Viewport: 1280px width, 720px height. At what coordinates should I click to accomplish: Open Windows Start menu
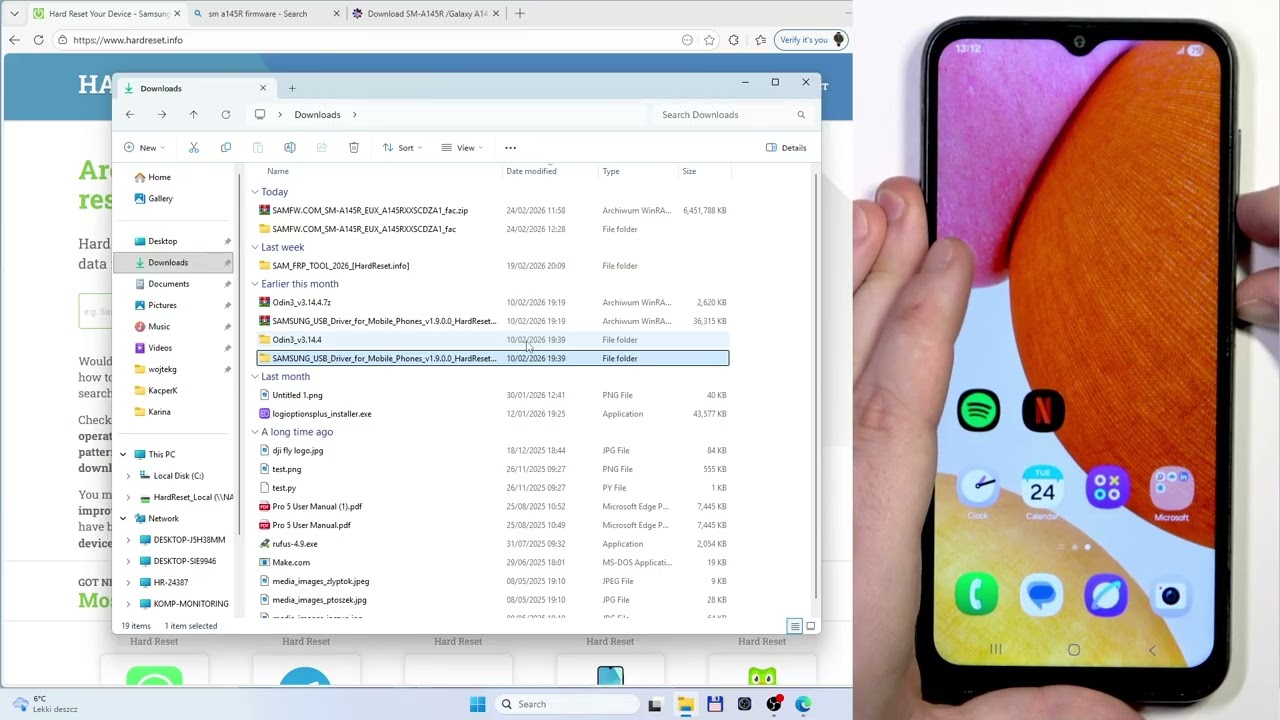tap(477, 704)
